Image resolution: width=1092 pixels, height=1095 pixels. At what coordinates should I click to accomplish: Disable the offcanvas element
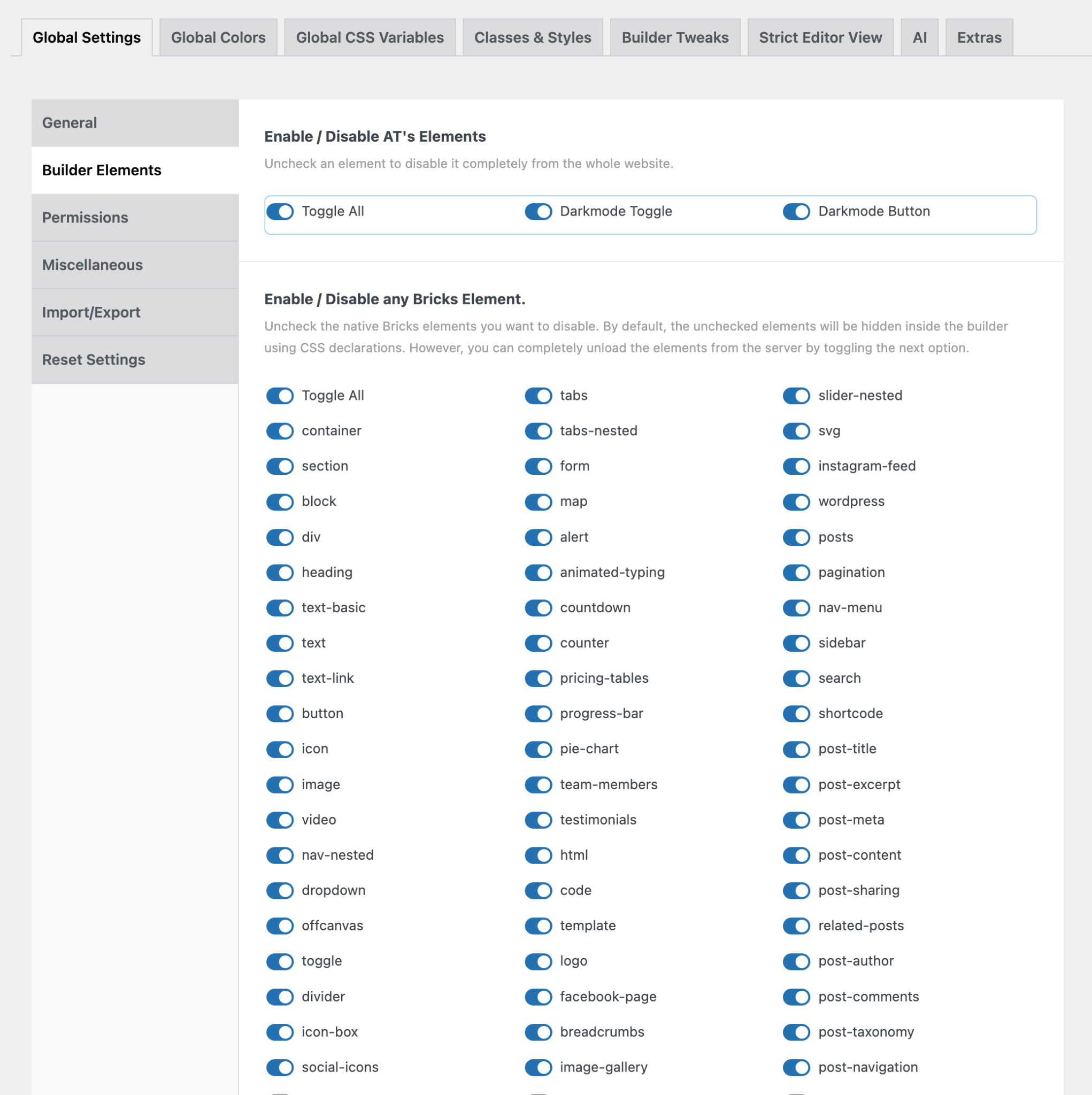280,926
